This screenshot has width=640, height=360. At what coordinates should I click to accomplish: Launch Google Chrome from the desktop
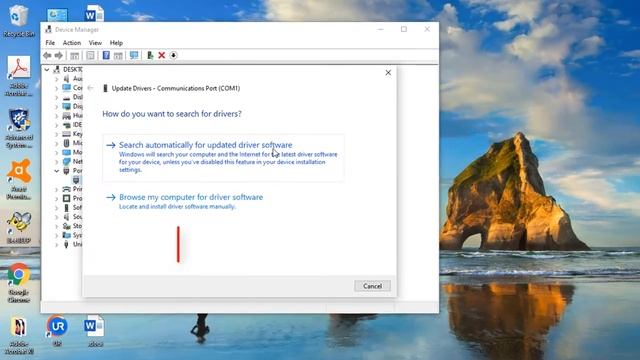19,282
